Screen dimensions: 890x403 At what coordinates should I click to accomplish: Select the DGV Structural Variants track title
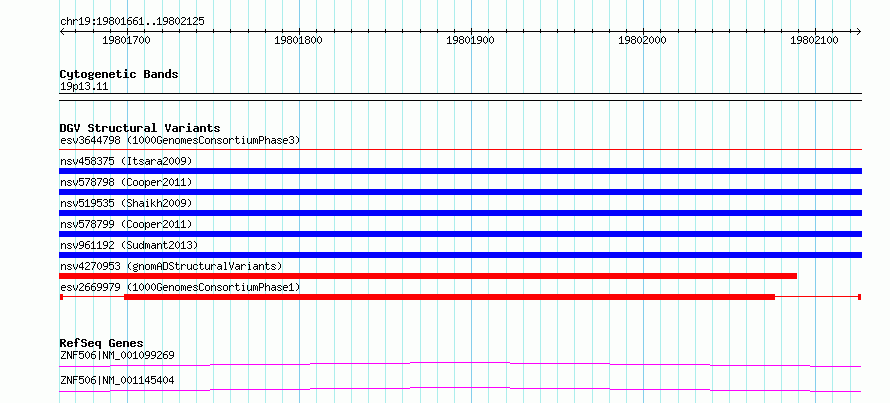click(140, 128)
